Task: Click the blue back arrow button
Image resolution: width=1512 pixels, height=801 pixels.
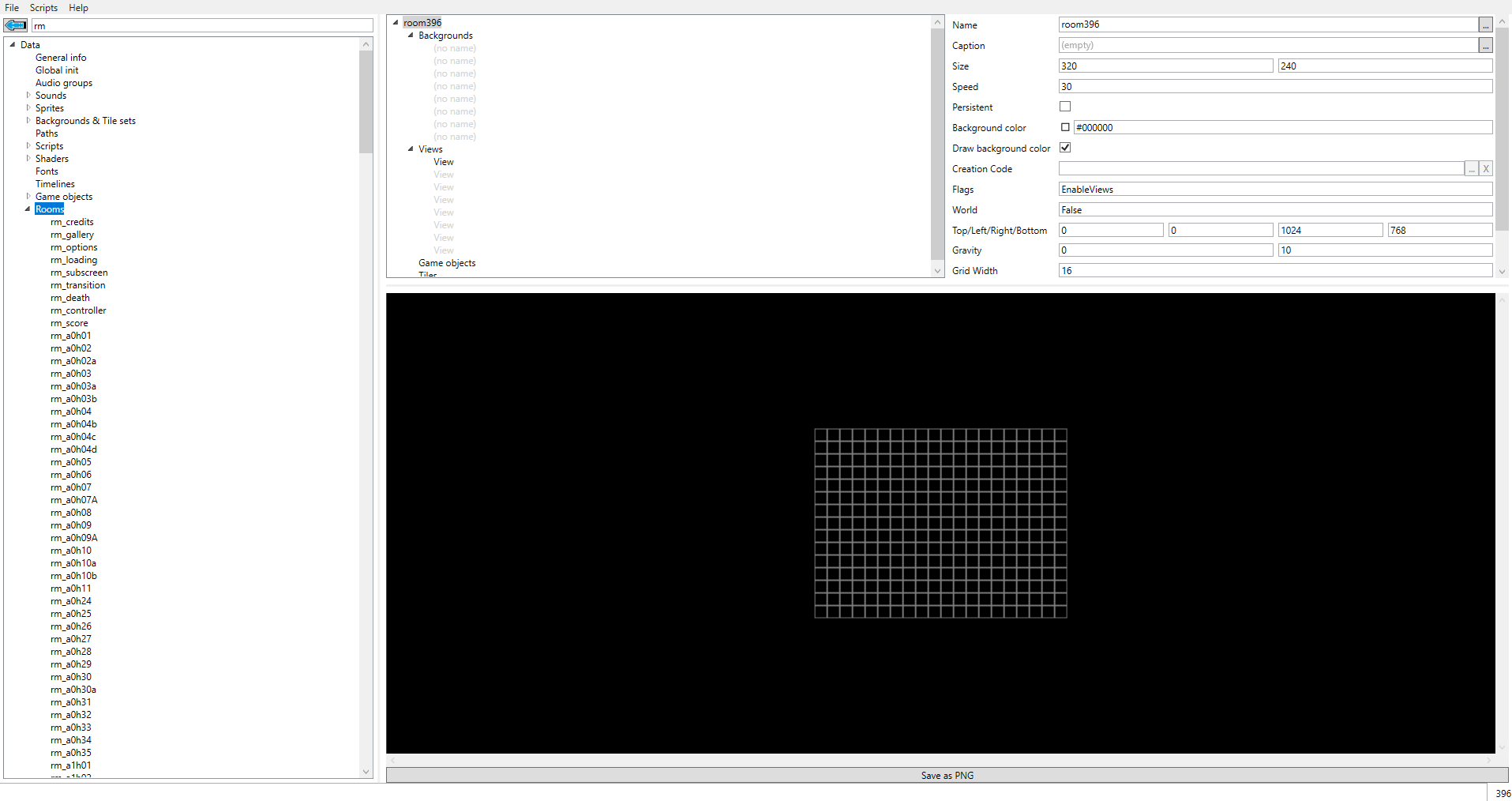Action: [16, 25]
